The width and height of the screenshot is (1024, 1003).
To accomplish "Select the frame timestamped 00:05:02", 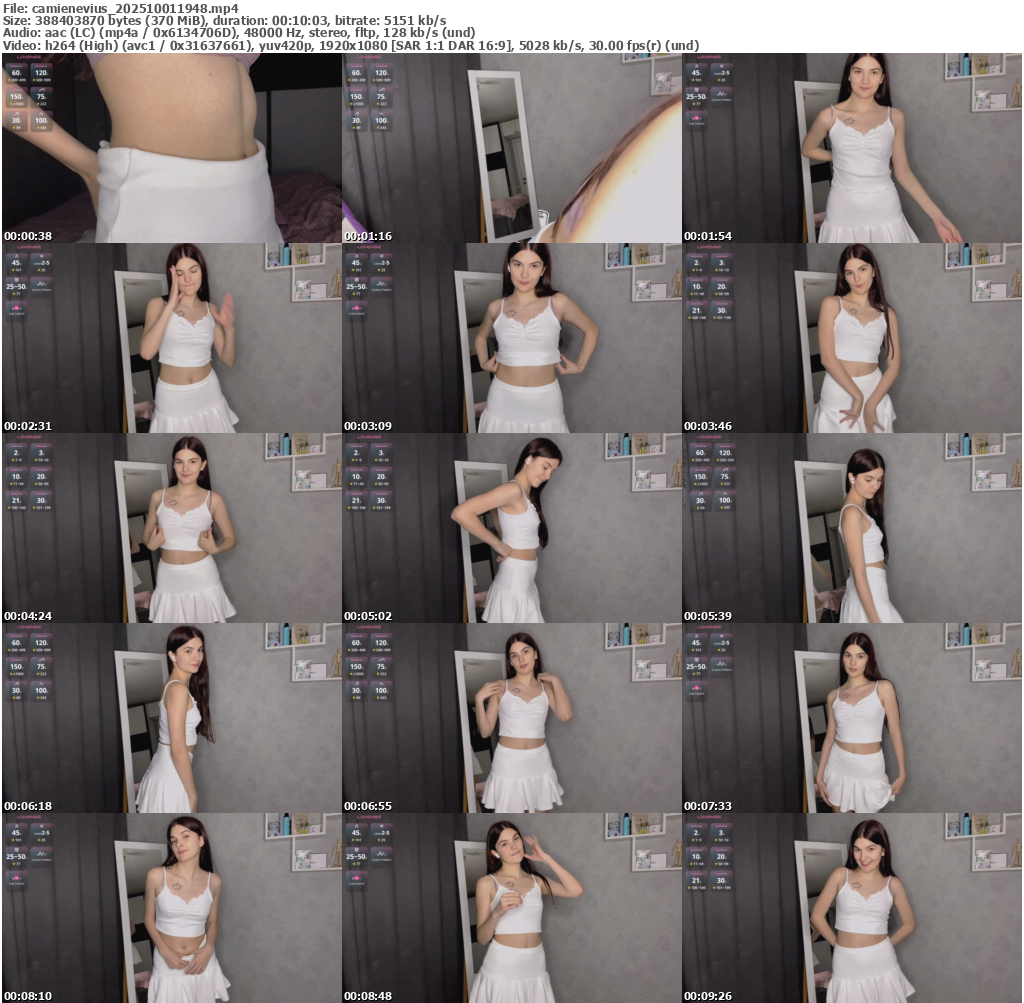I will click(x=511, y=528).
